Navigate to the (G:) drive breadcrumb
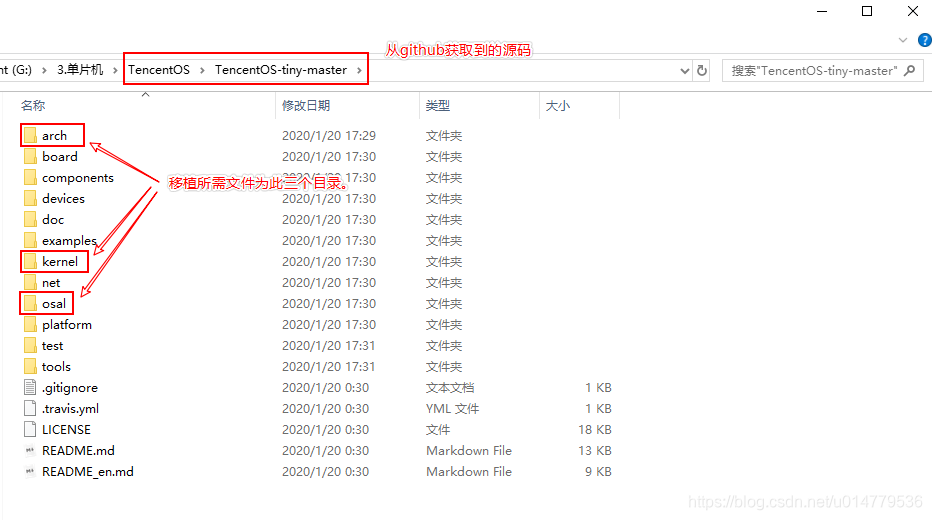This screenshot has width=932, height=520. click(16, 70)
